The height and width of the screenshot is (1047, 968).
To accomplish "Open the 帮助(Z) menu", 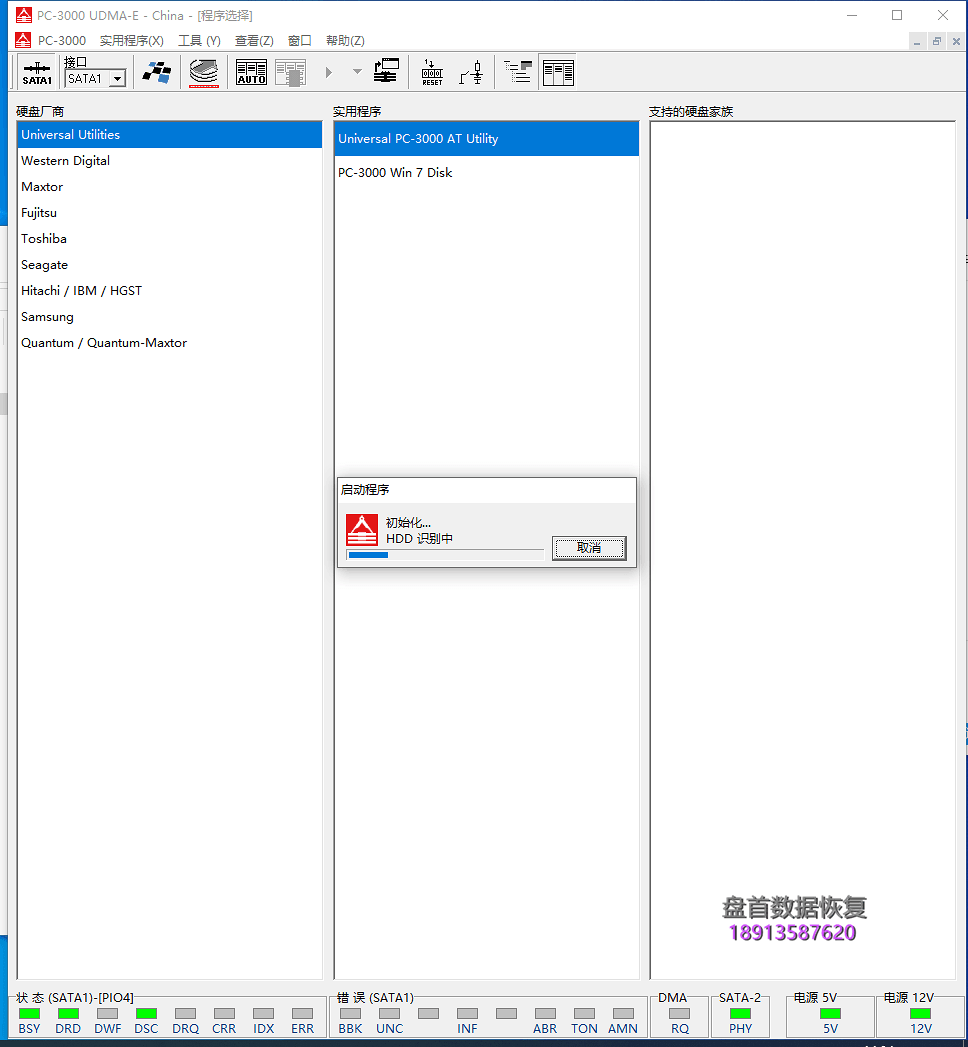I will pyautogui.click(x=345, y=41).
